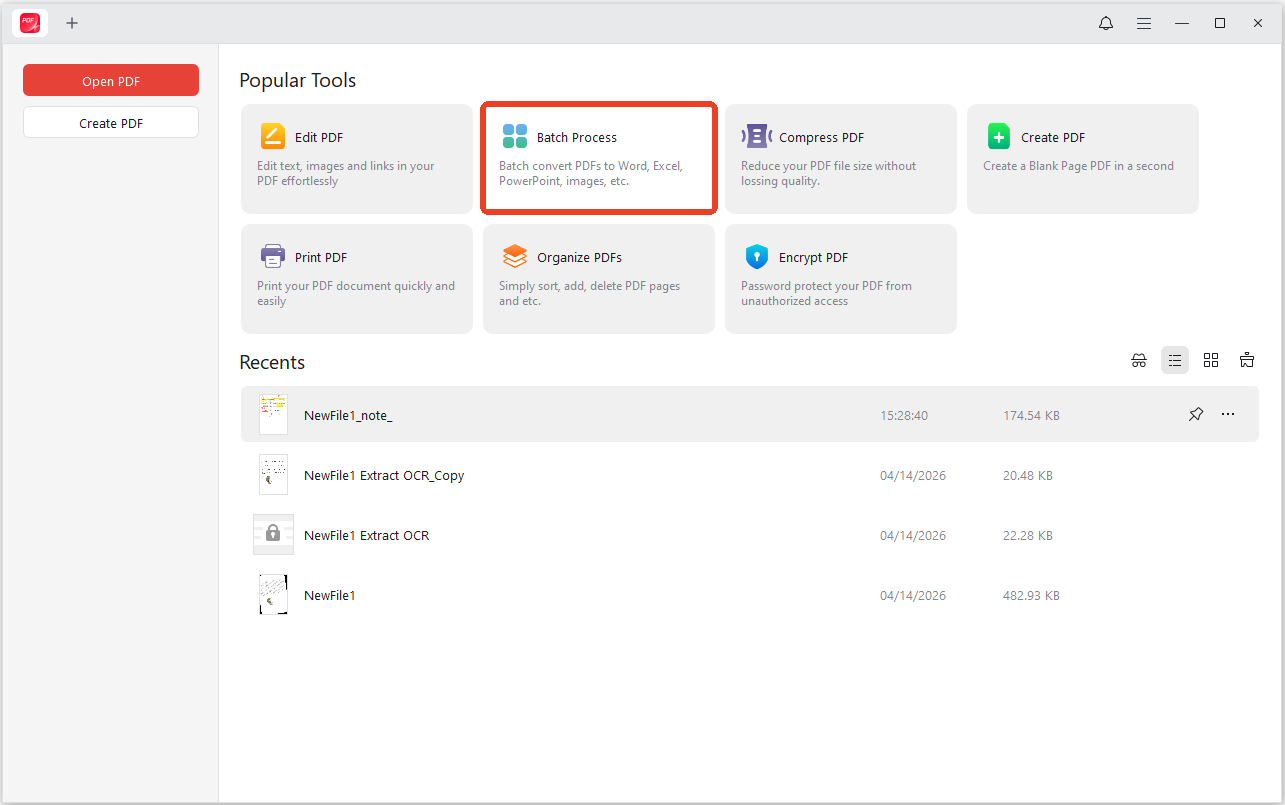Screen dimensions: 1285x805
Task: Click the notifications bell icon
Action: coord(1105,22)
